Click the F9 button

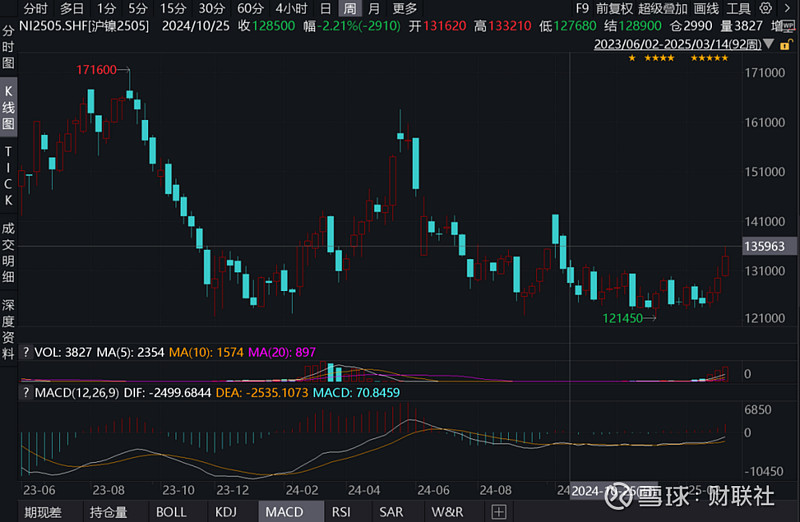tap(581, 8)
